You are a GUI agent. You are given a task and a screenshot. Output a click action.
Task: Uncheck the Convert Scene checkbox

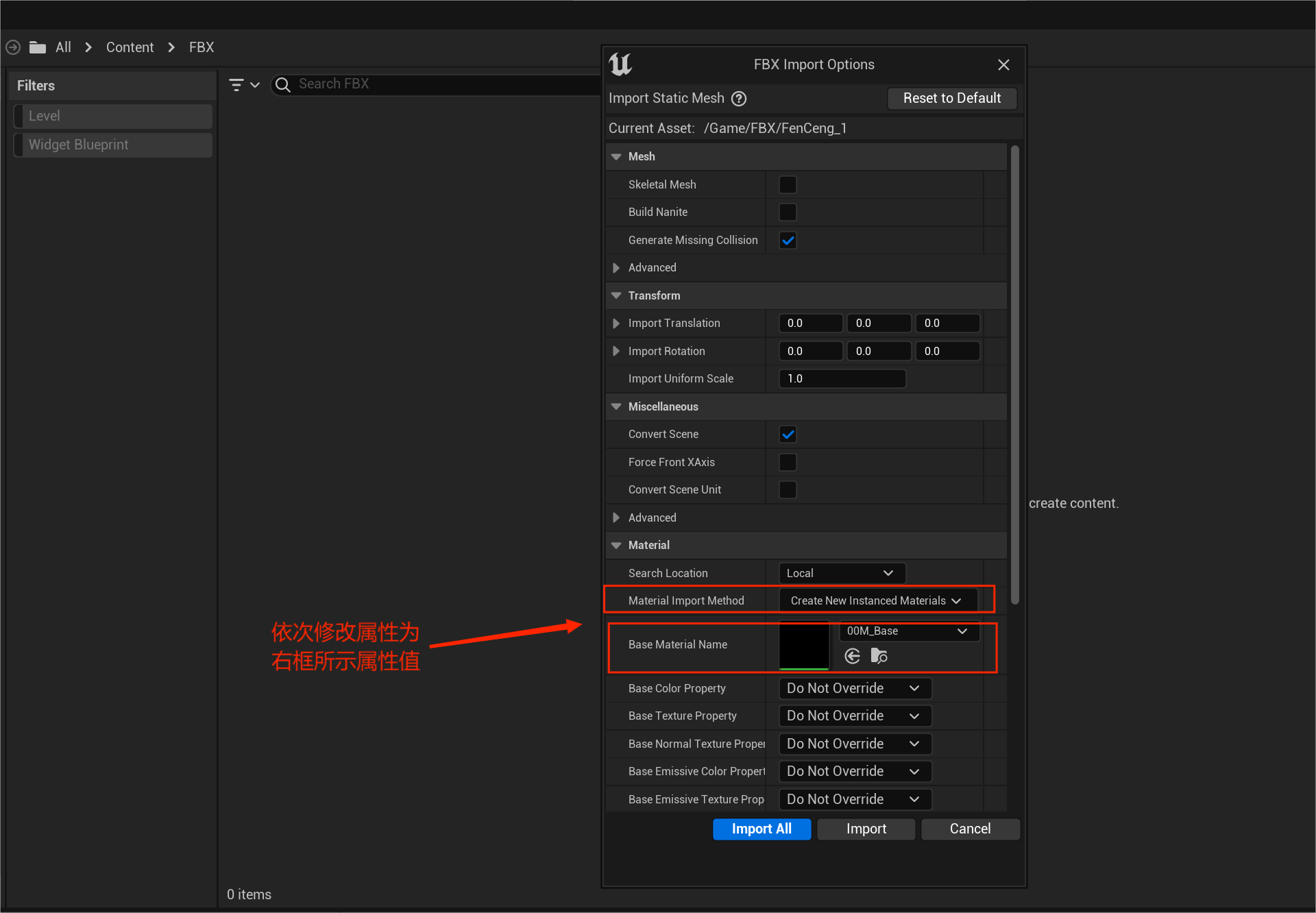(x=788, y=435)
